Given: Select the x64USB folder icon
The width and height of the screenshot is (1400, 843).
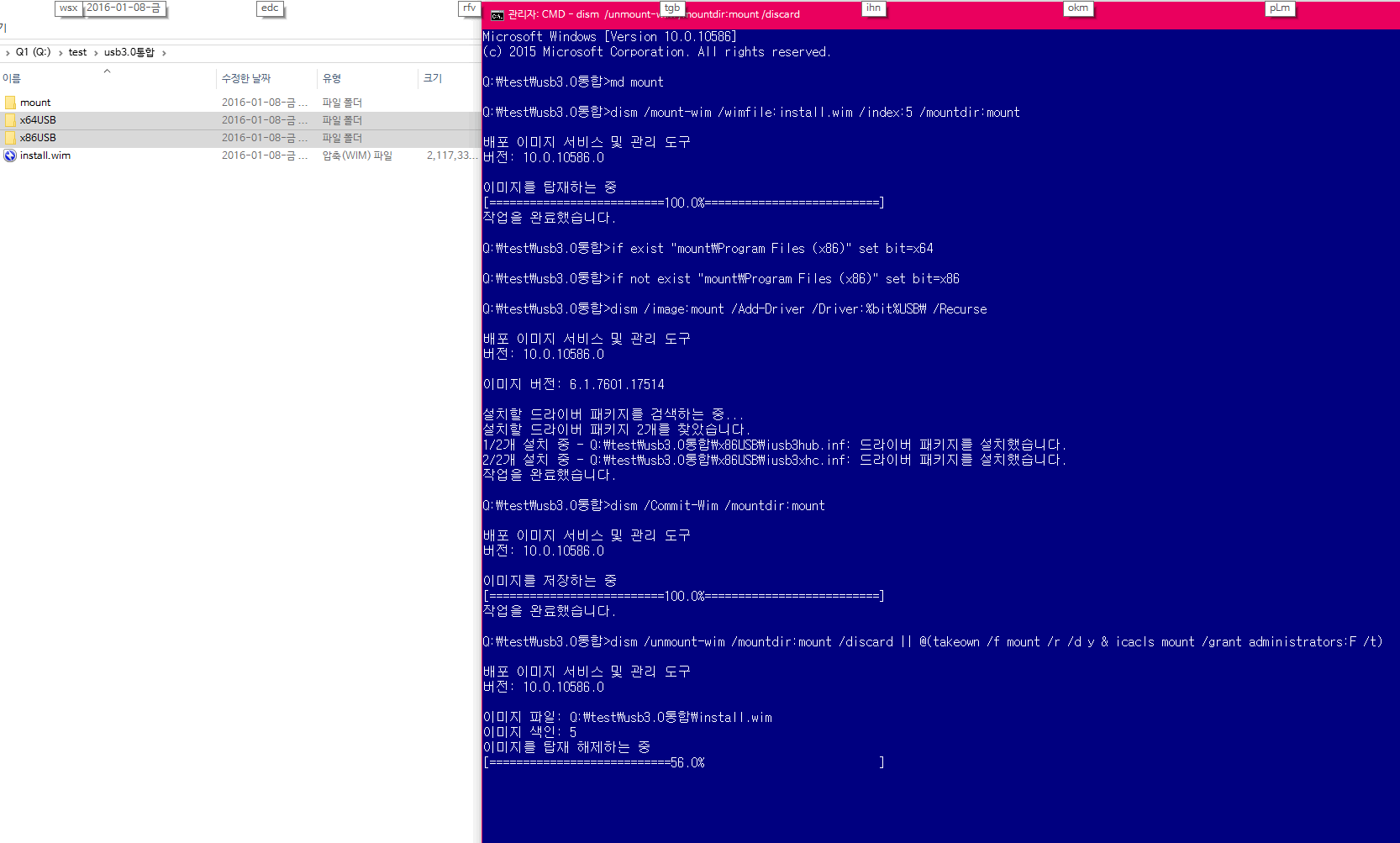Looking at the screenshot, I should pos(10,120).
